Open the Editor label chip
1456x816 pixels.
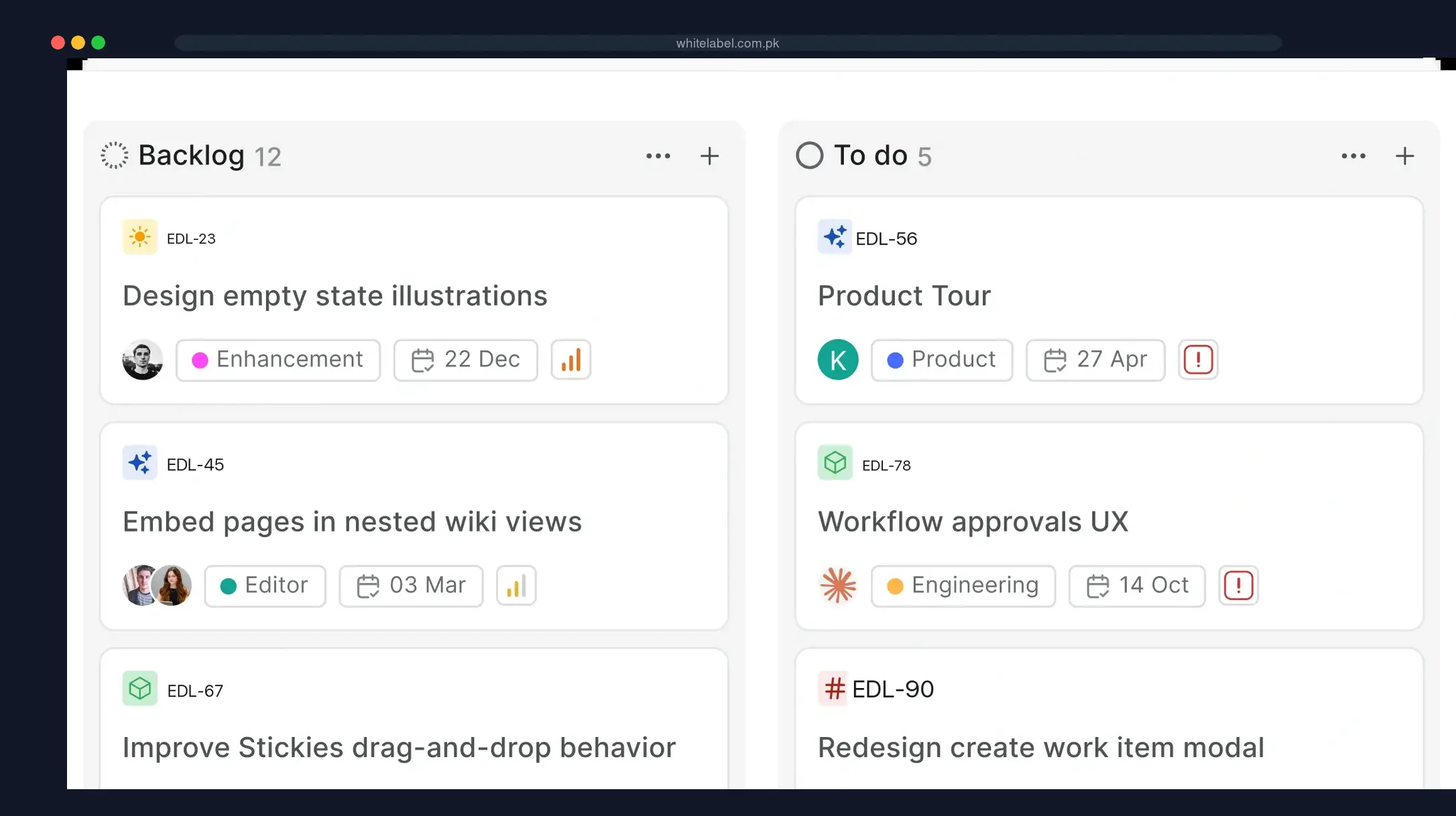tap(265, 586)
